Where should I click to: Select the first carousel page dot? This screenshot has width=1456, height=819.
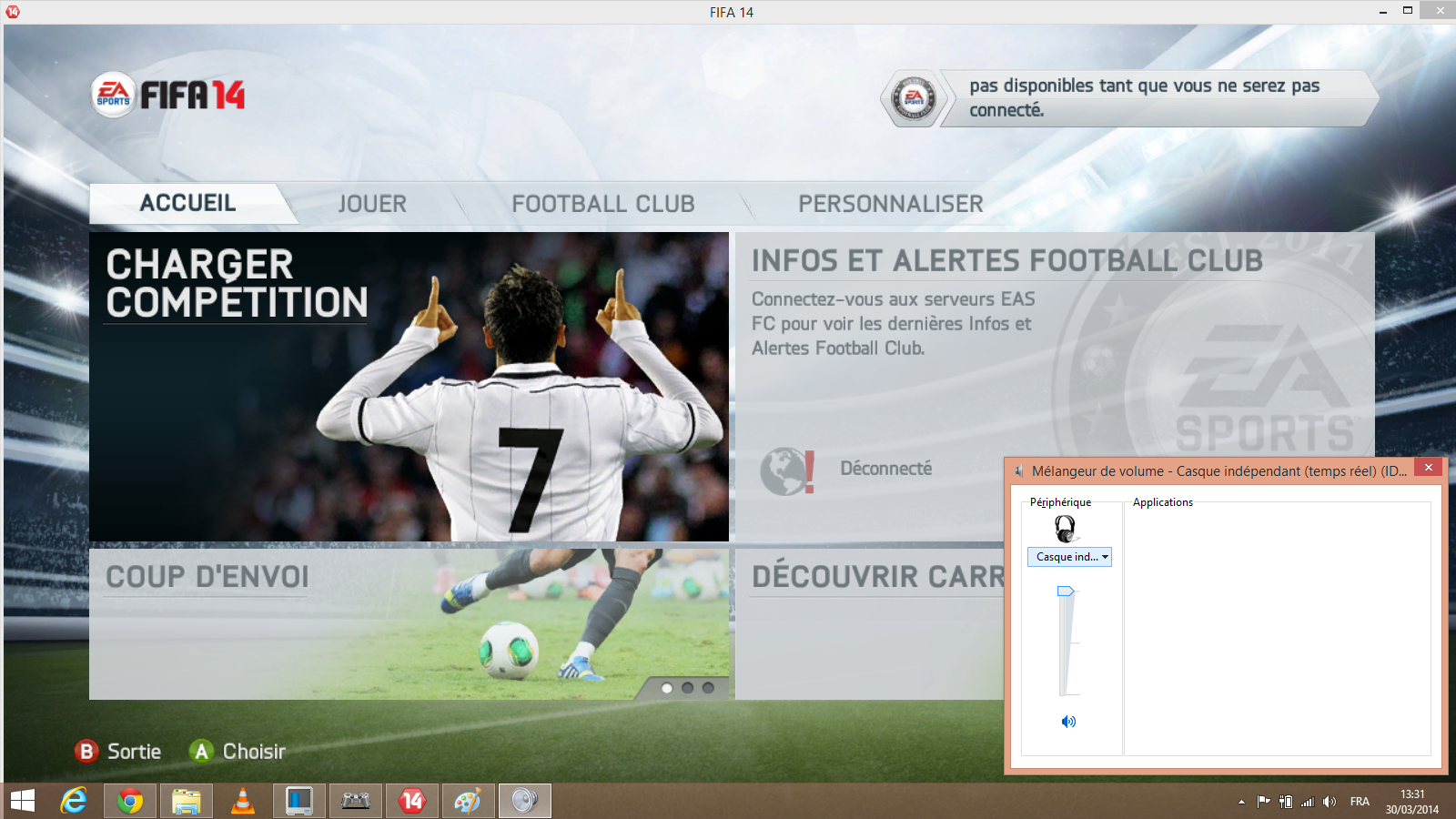pos(667,688)
